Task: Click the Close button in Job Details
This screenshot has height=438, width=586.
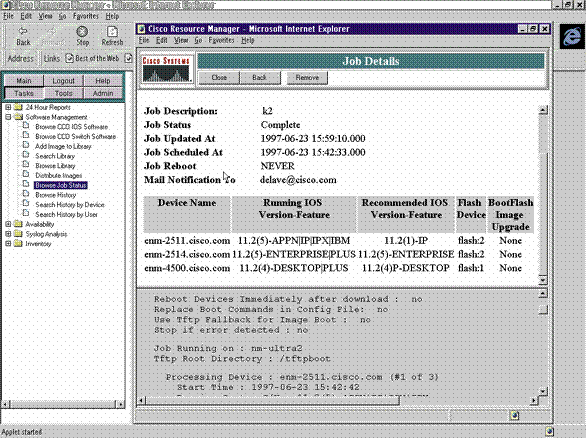Action: [219, 78]
